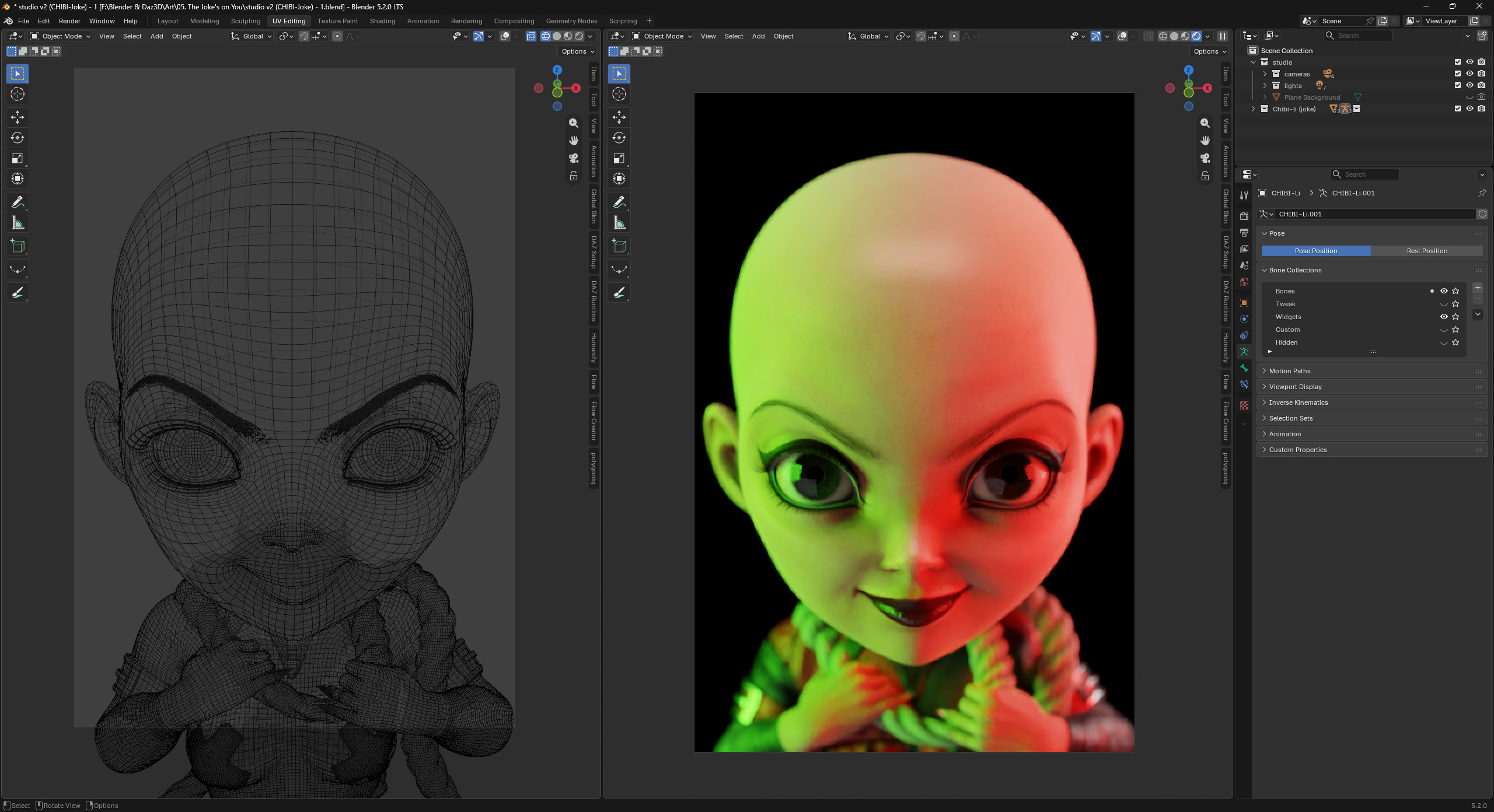The height and width of the screenshot is (812, 1494).
Task: Toggle visibility of lights collection
Action: [1469, 85]
